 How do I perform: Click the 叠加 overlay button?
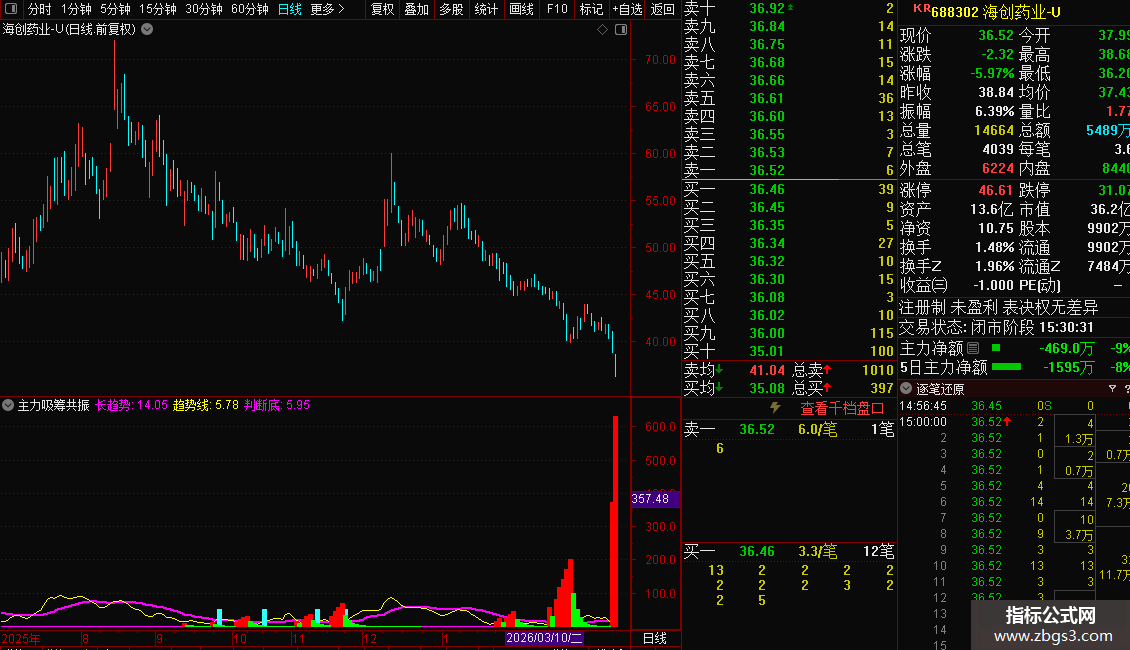(x=417, y=9)
